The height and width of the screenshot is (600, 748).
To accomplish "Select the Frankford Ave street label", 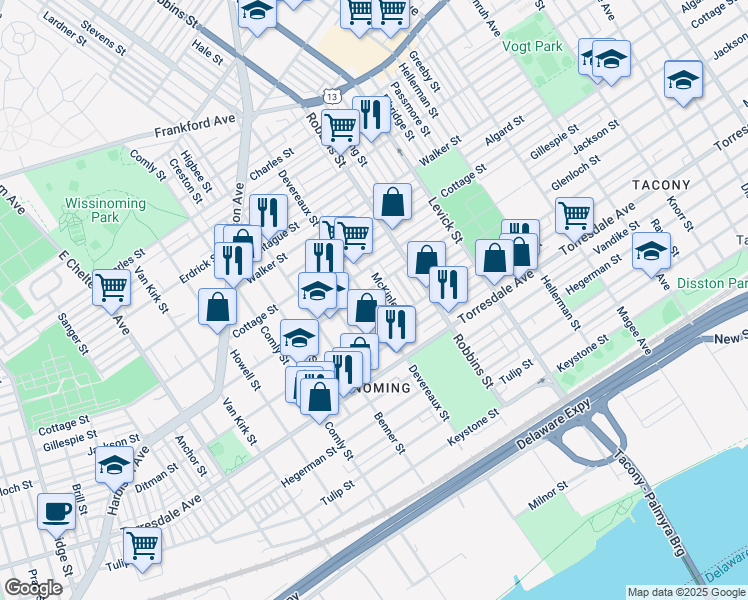I will point(195,126).
